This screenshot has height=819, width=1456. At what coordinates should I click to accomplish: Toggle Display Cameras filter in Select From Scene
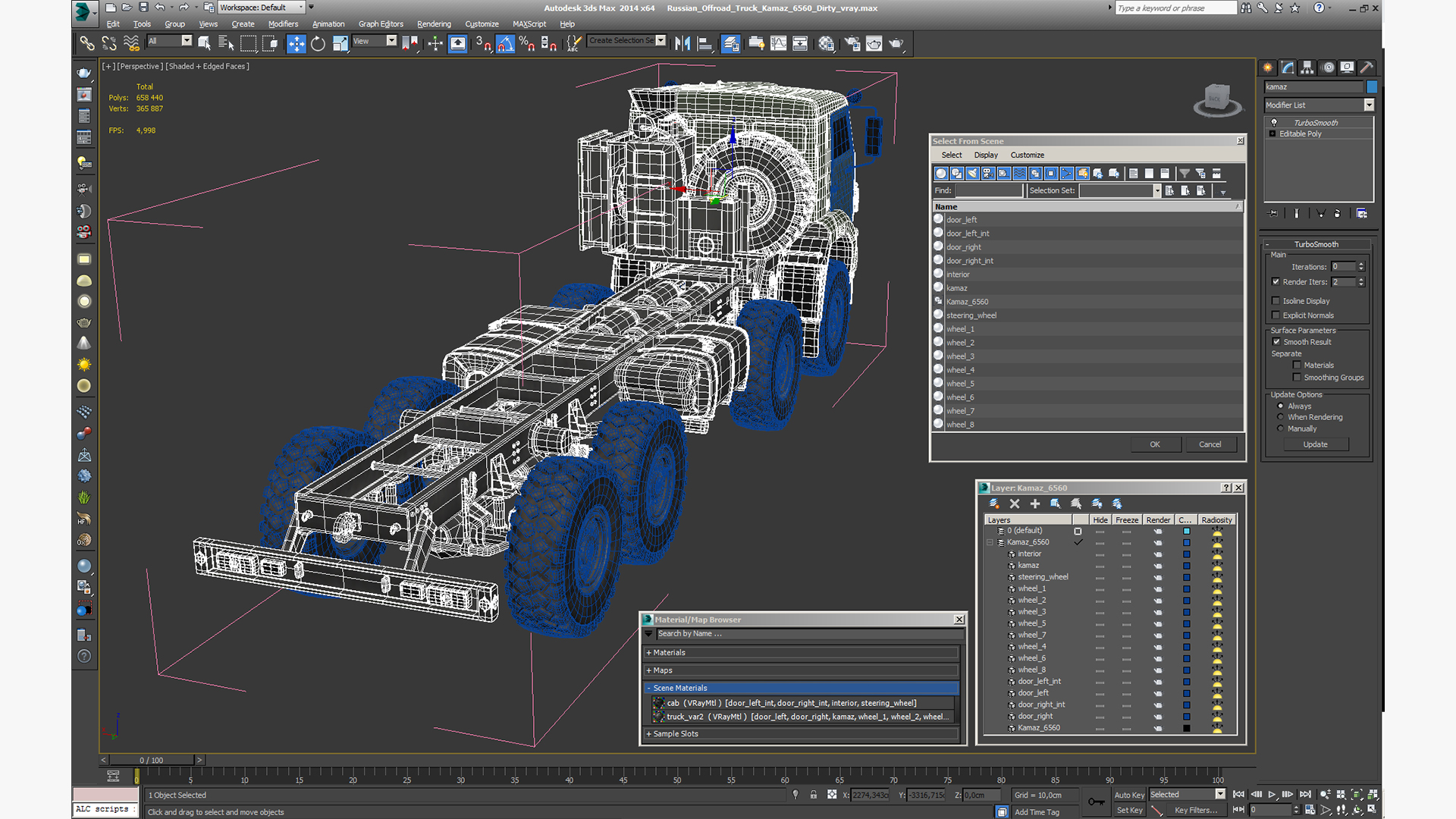[x=988, y=174]
